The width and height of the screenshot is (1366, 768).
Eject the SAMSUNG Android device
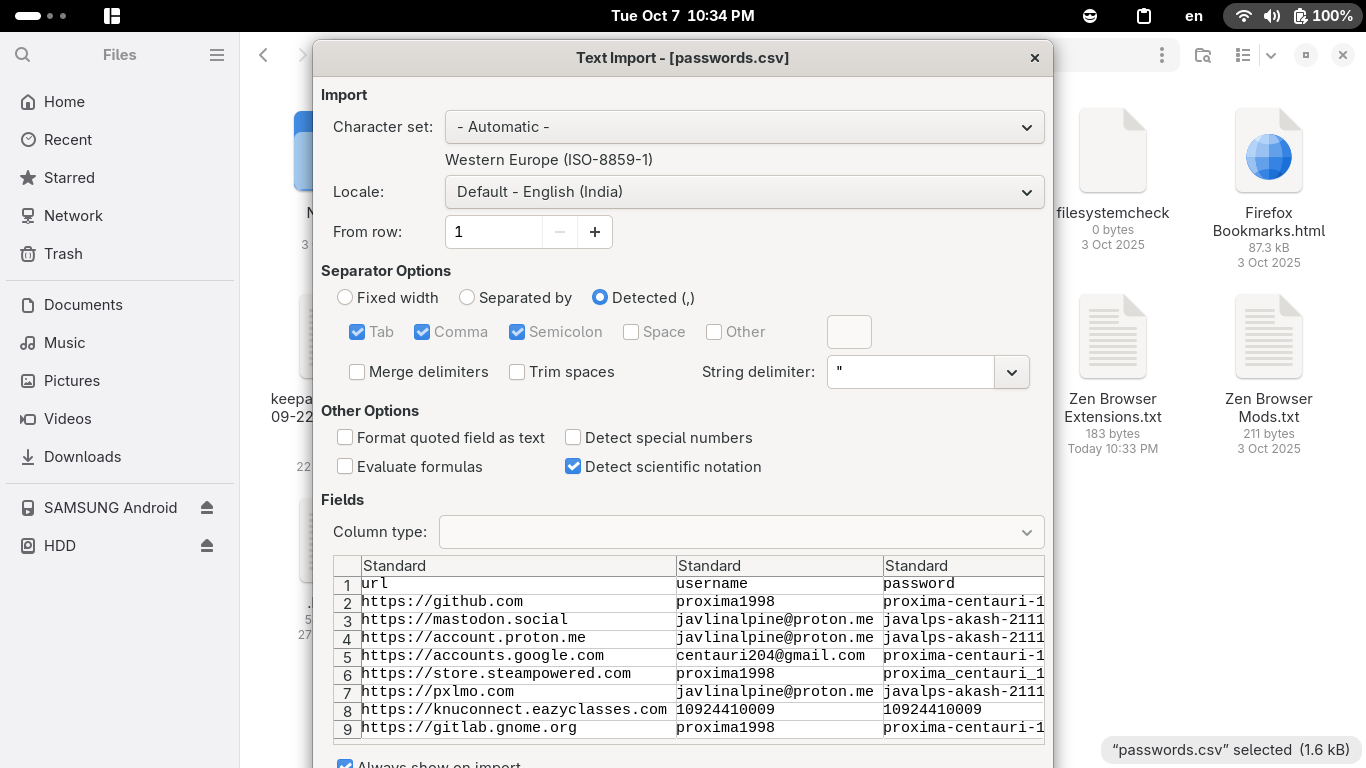click(x=207, y=508)
